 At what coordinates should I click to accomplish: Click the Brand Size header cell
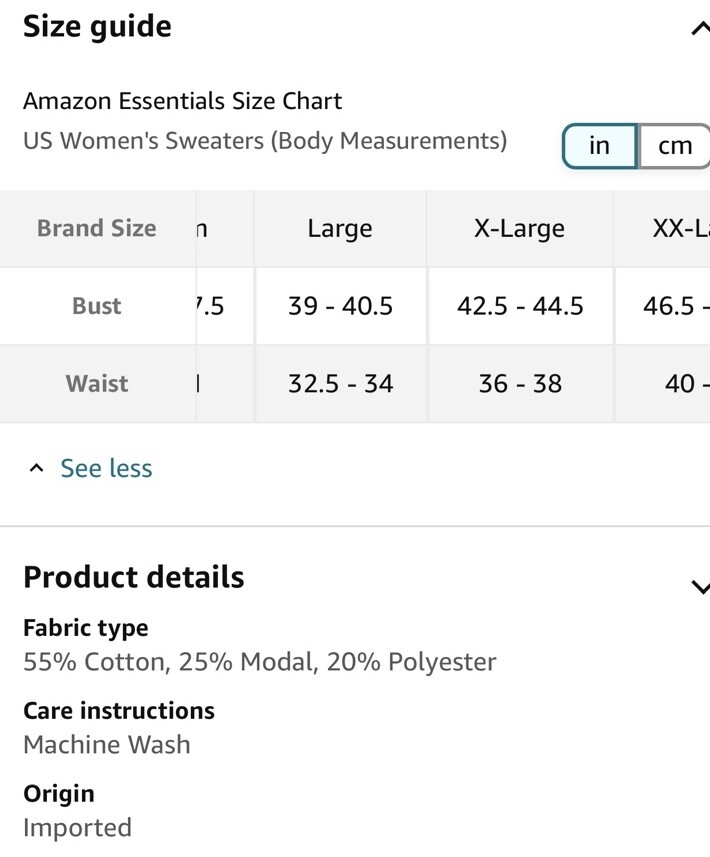[x=97, y=228]
